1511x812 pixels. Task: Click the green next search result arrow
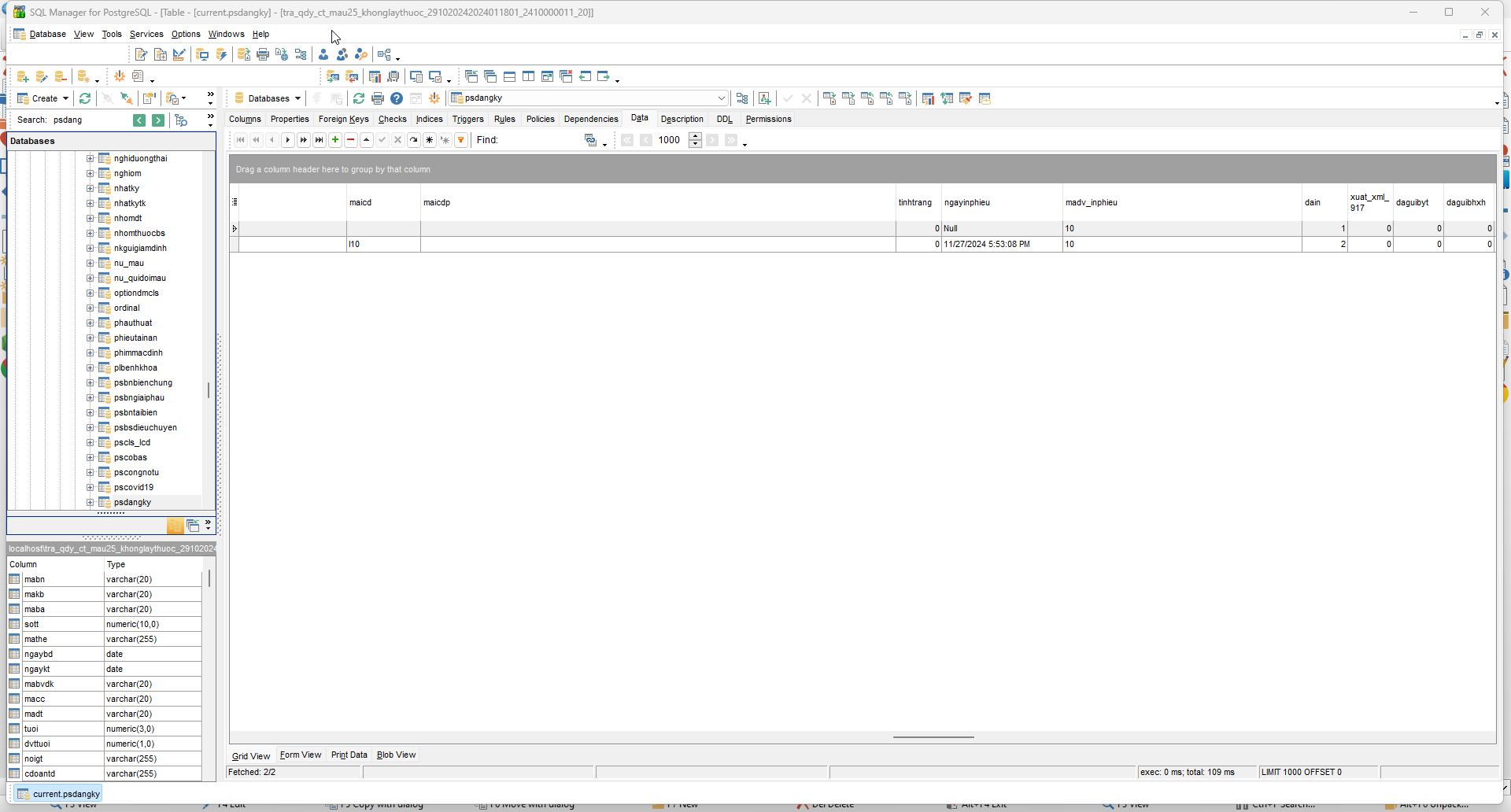158,120
